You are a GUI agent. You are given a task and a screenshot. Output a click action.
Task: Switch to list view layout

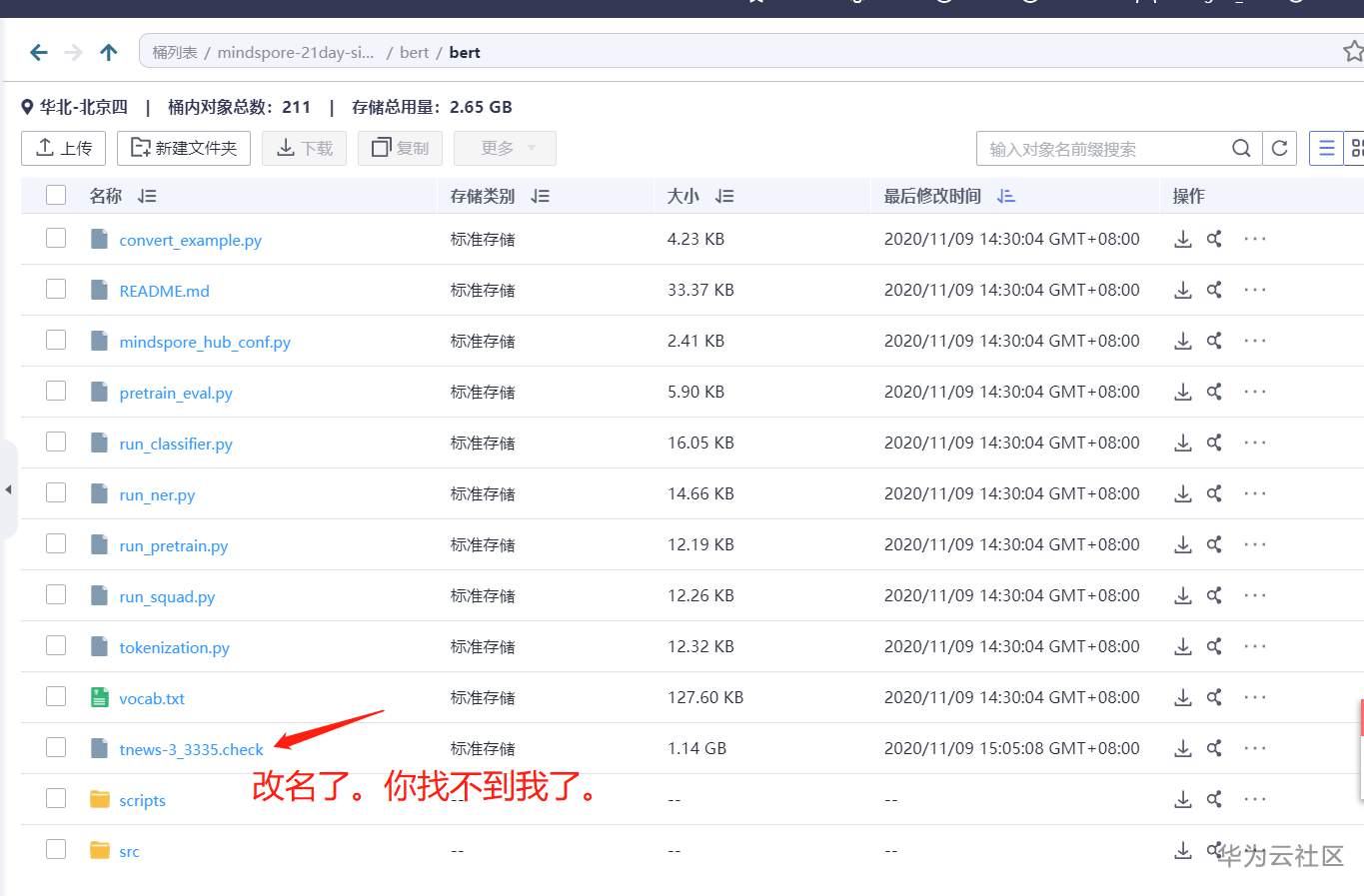[1327, 149]
